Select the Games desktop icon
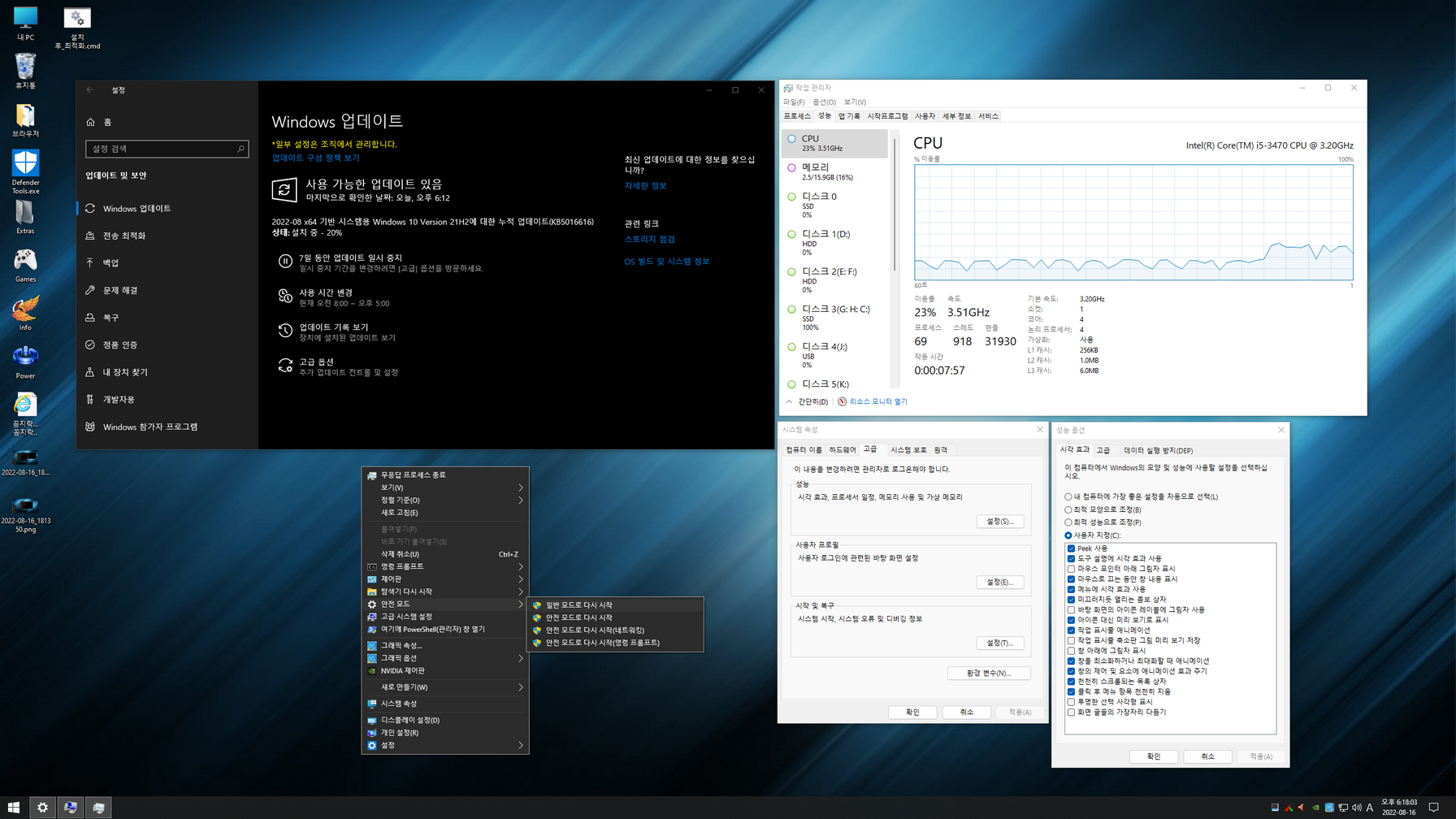The width and height of the screenshot is (1456, 819). (25, 266)
